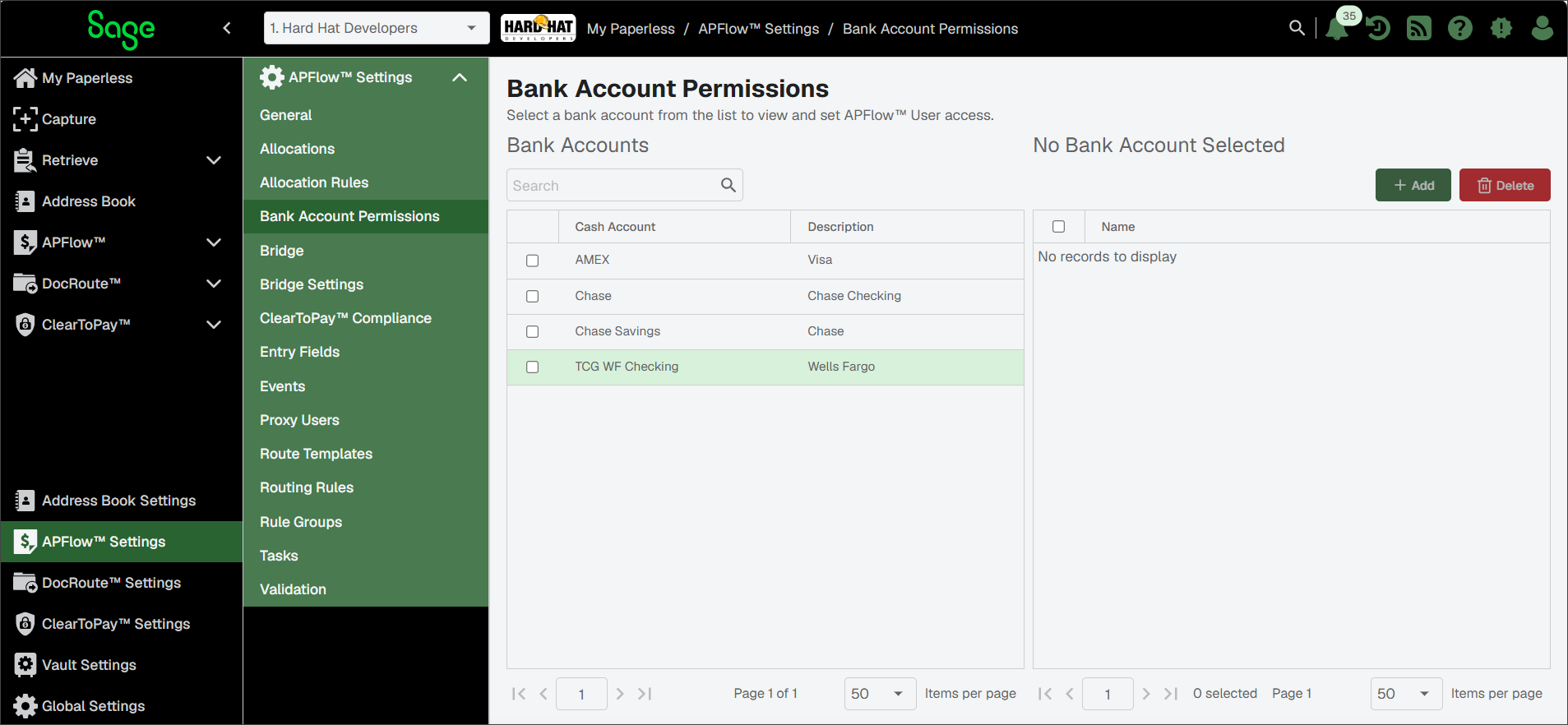Expand the ClearToPay menu chevron

[x=214, y=325]
